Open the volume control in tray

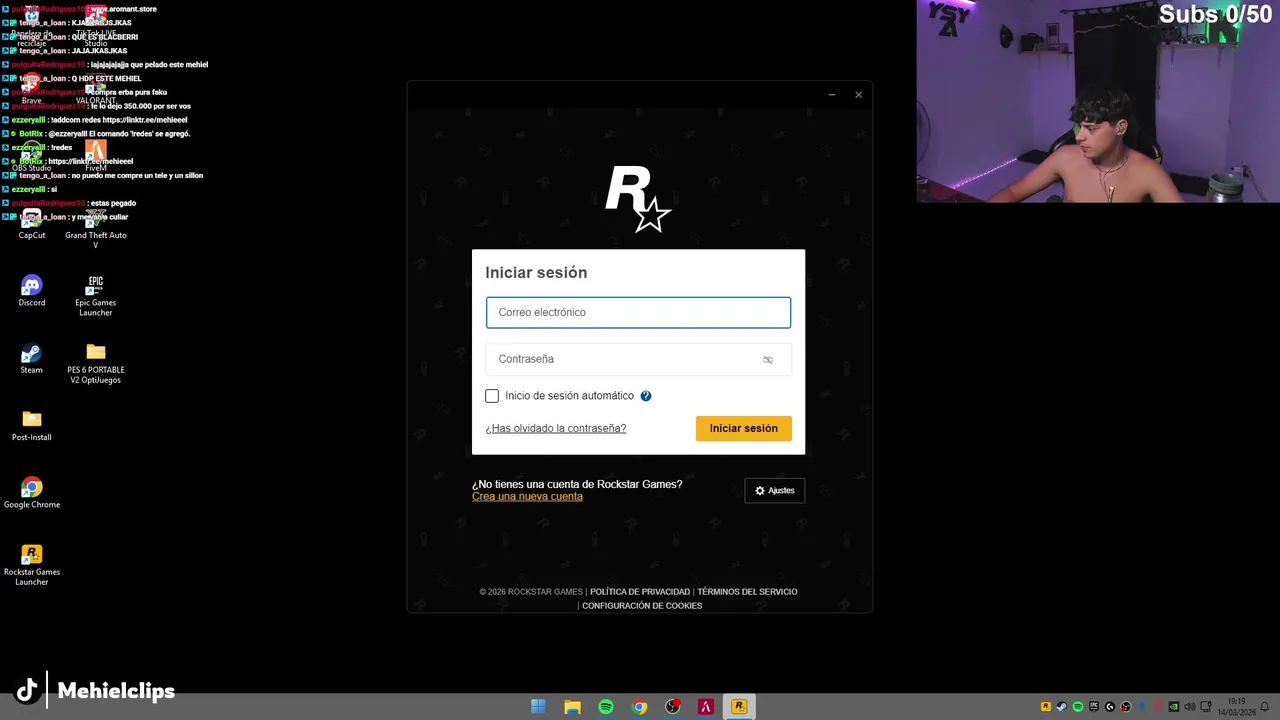[x=1190, y=707]
